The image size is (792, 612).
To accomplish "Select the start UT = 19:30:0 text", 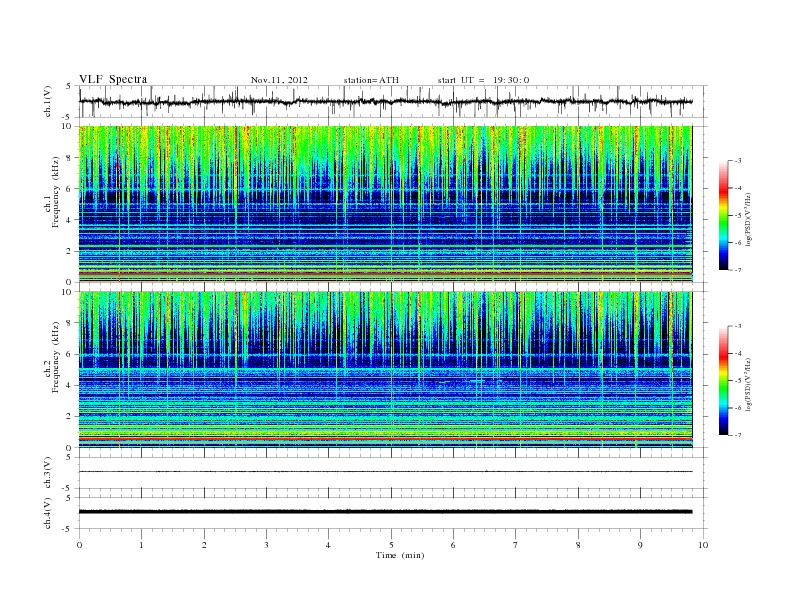I will pos(483,80).
